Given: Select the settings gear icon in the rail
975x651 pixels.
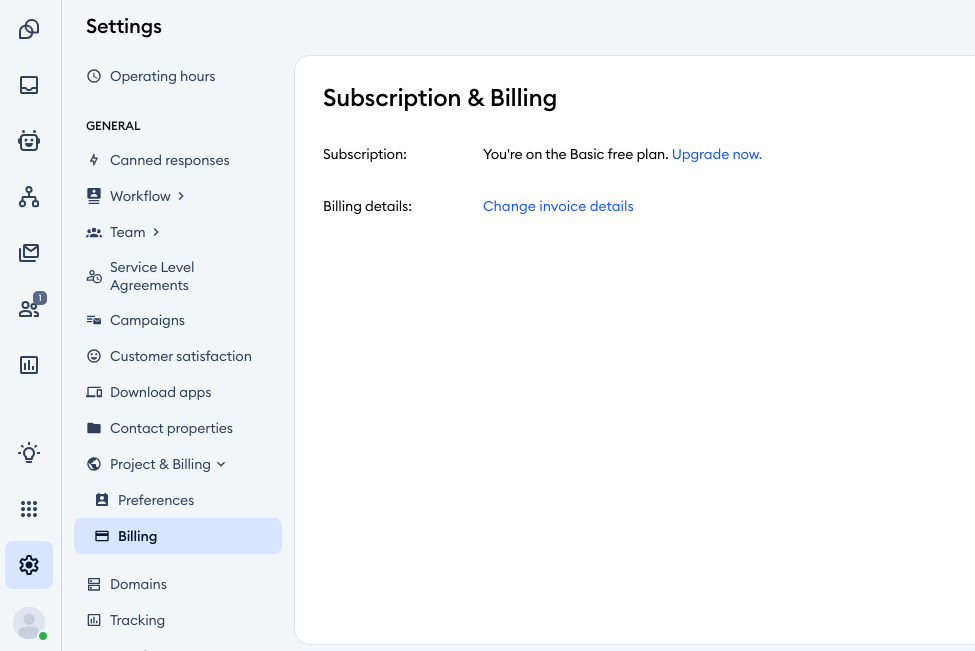Looking at the screenshot, I should (x=29, y=565).
